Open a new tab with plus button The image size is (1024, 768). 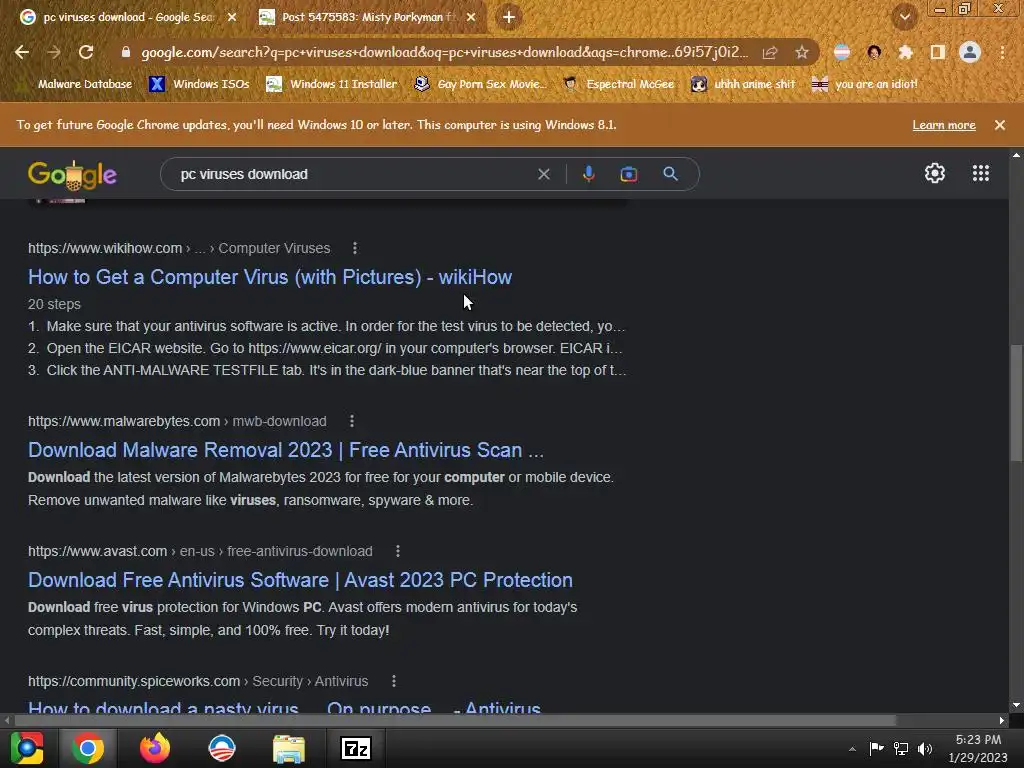point(509,18)
